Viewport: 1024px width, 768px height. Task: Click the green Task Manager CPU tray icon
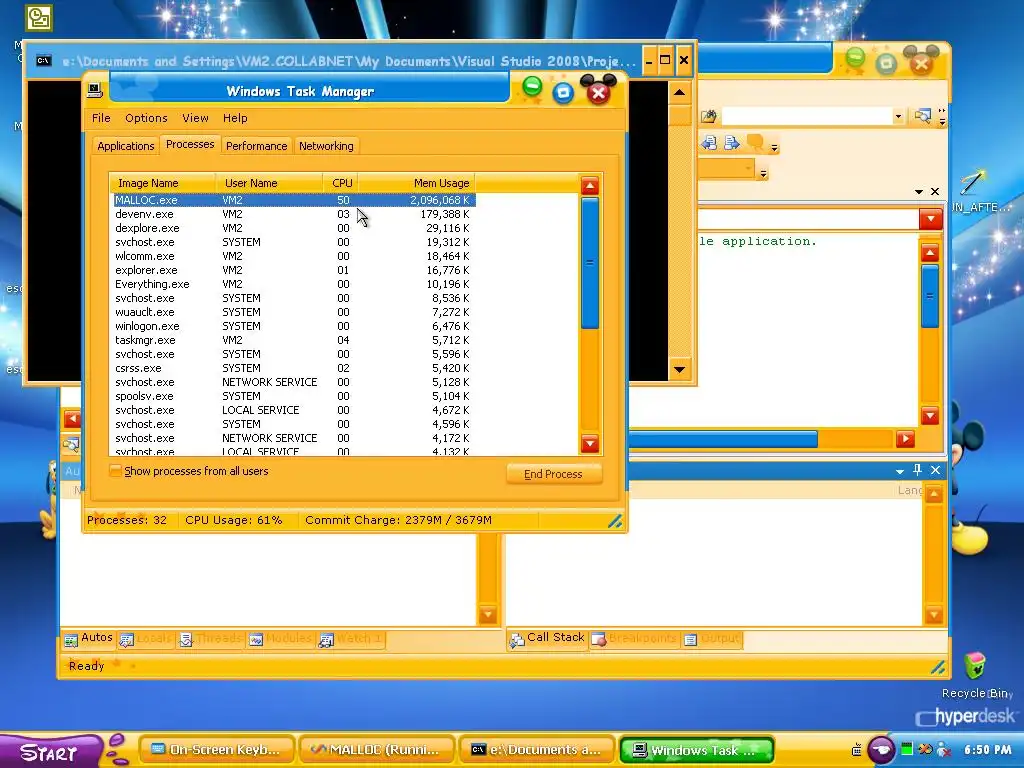click(906, 750)
